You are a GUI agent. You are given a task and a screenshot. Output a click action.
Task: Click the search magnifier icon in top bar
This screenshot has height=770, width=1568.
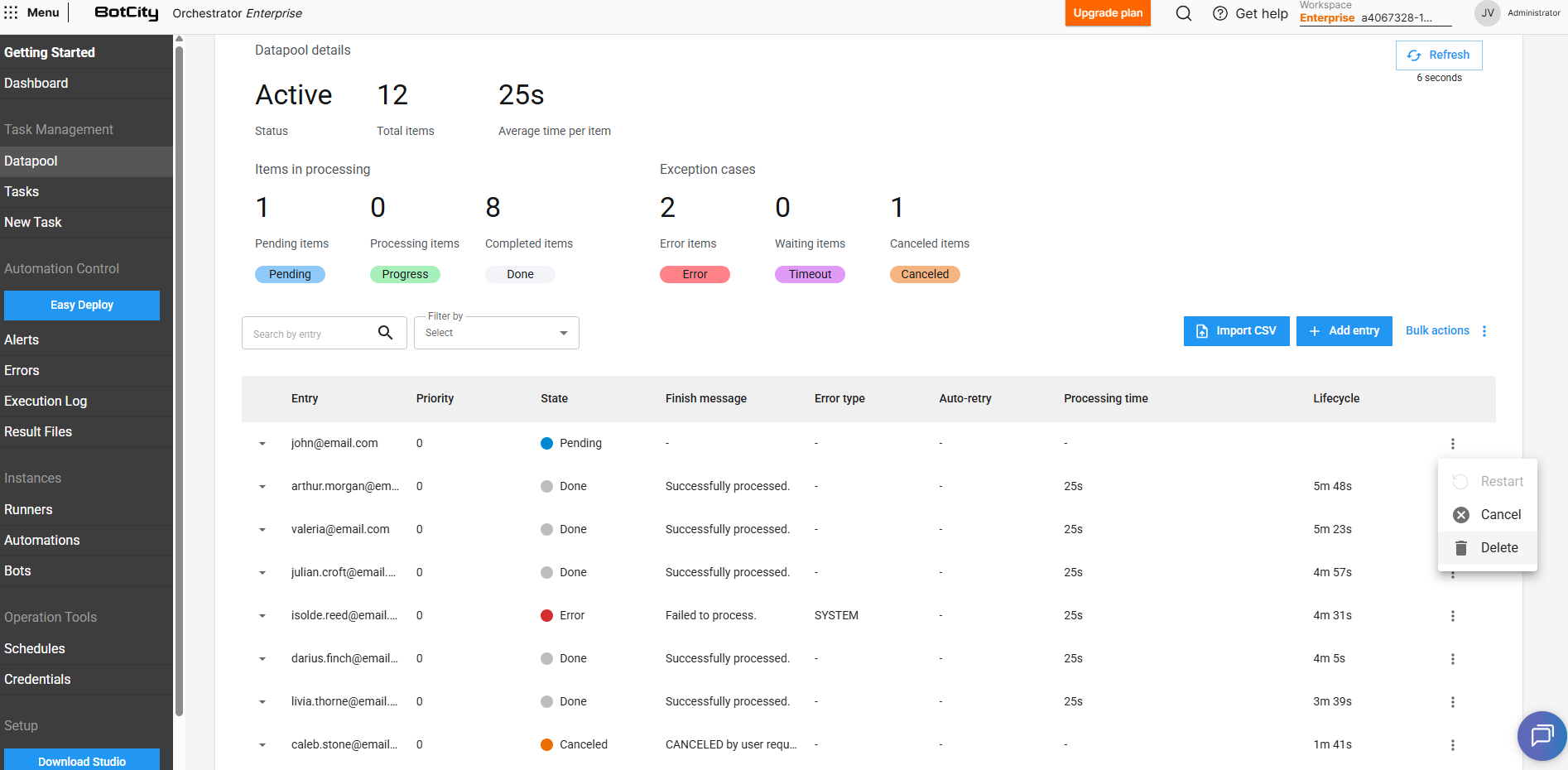click(1184, 13)
